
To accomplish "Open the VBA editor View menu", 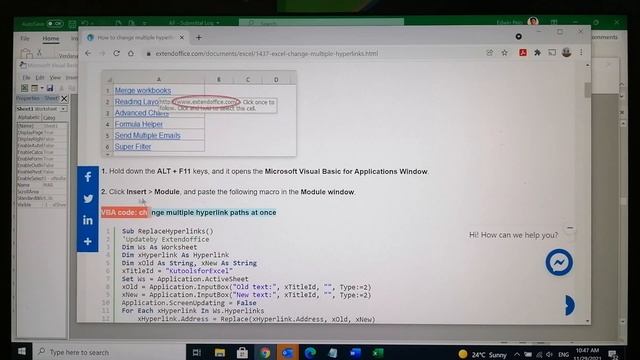I will coord(55,78).
